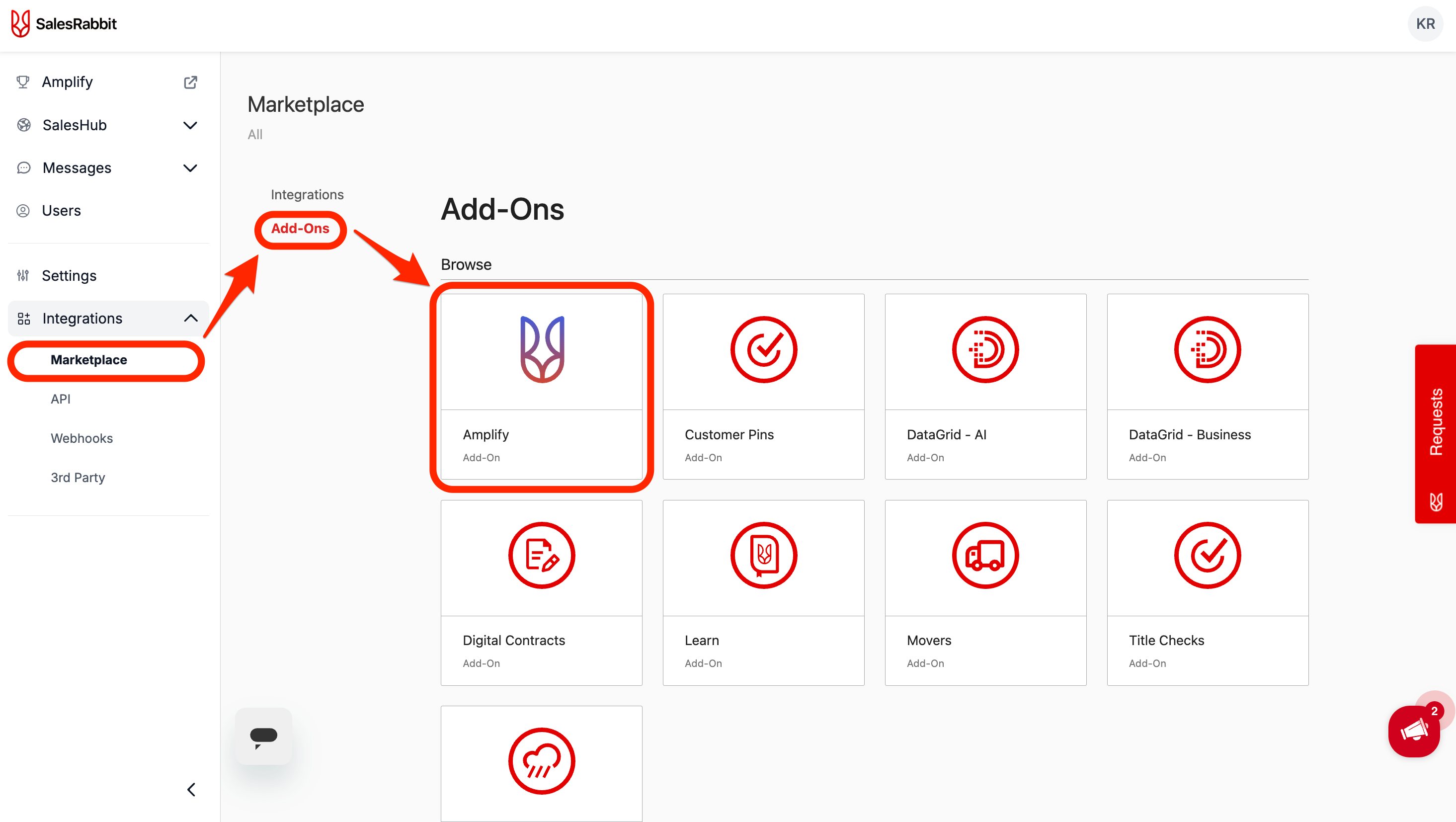
Task: Open the chat bubble widget
Action: [263, 736]
